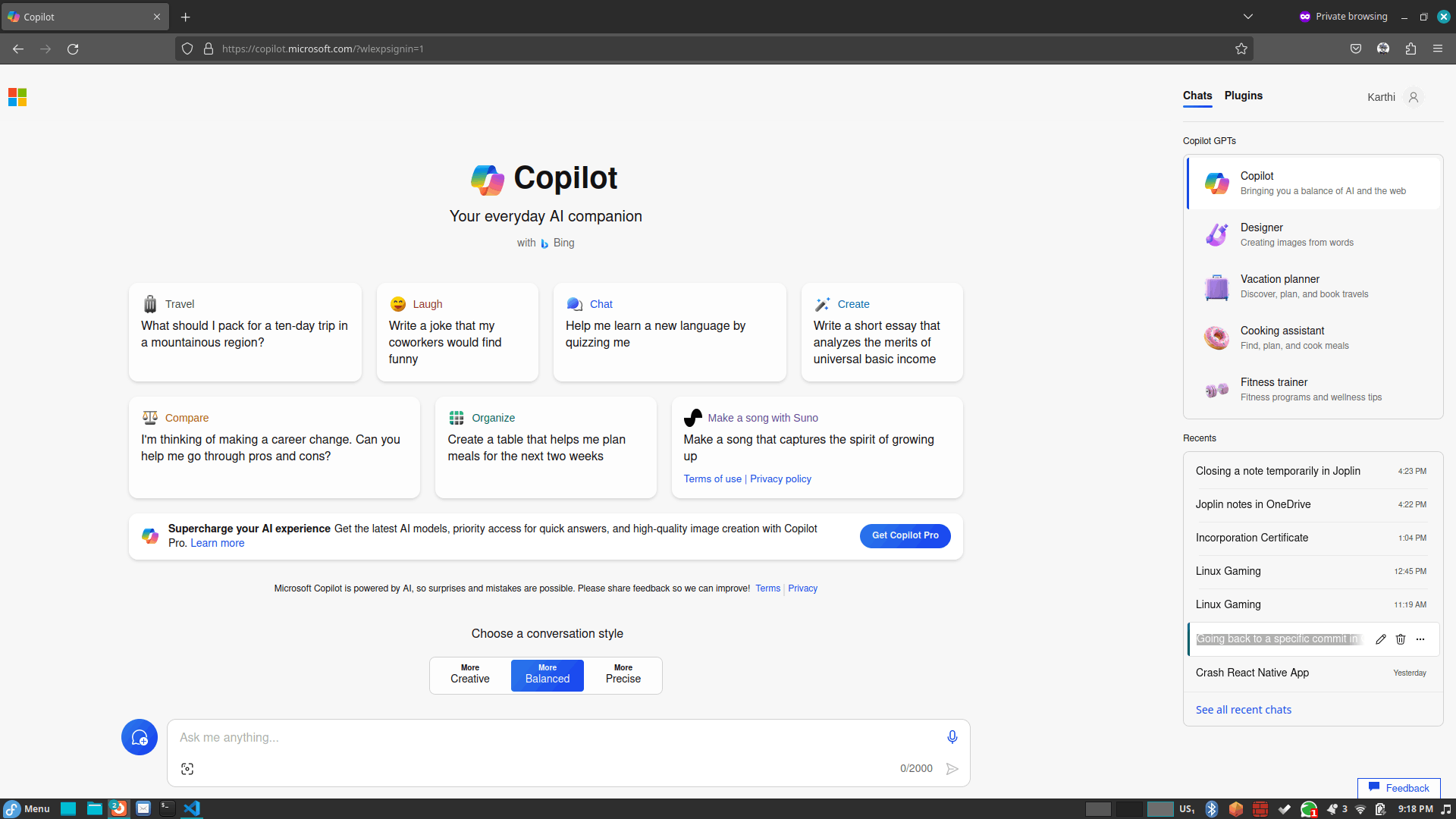
Task: Click the Bluetooth icon in the system tray
Action: [x=1212, y=809]
